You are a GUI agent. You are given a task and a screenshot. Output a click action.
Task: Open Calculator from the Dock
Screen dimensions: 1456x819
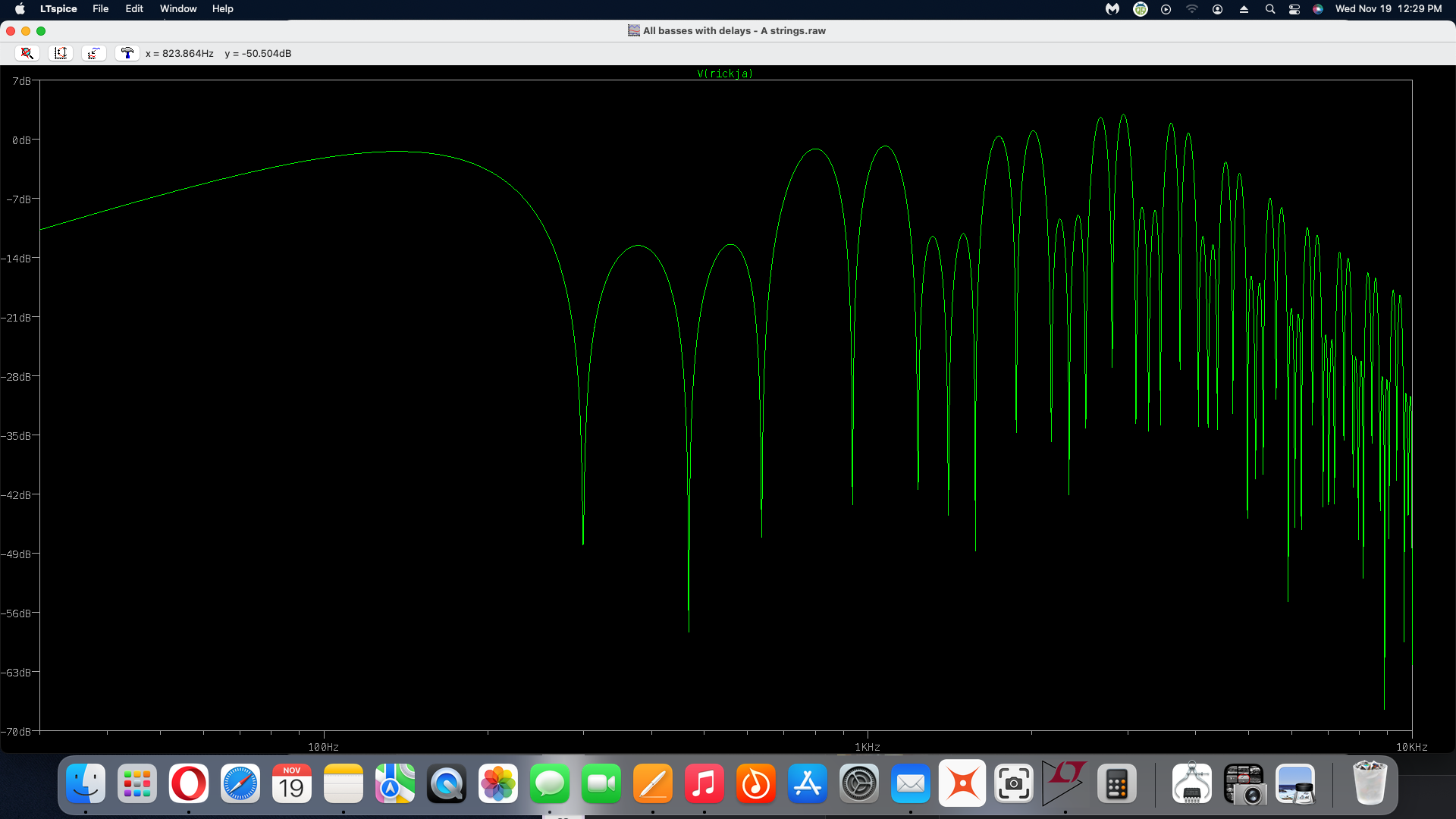[1117, 783]
